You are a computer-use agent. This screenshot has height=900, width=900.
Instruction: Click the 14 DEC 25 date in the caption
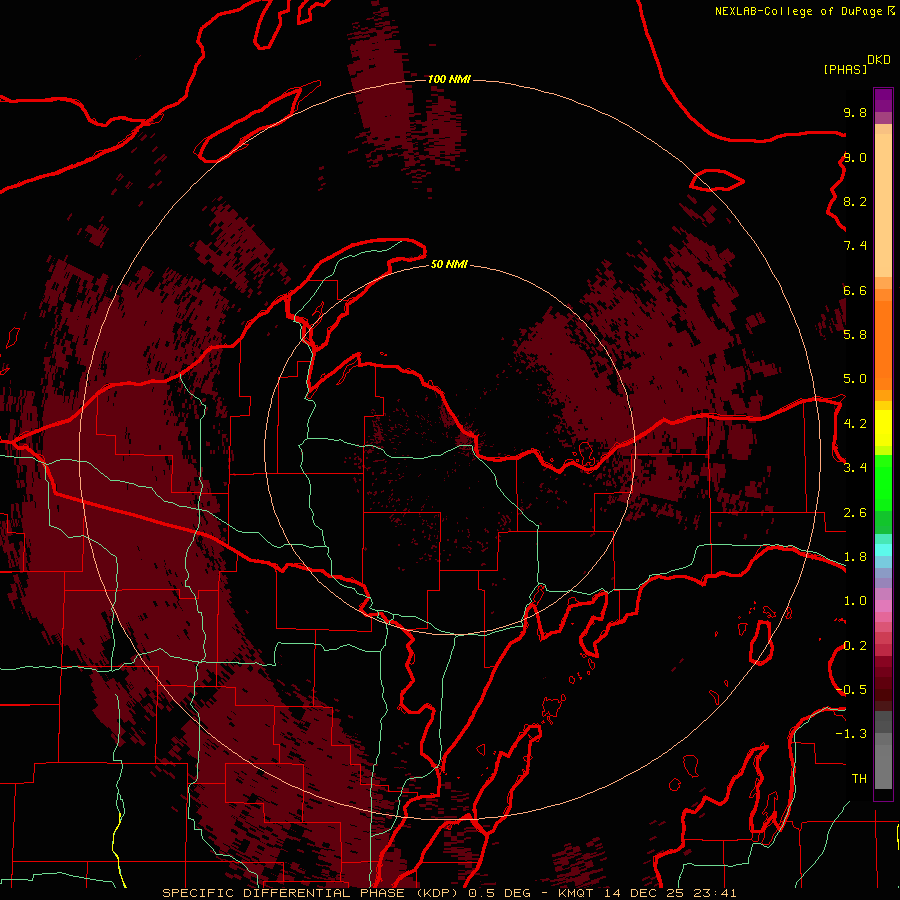(642, 893)
